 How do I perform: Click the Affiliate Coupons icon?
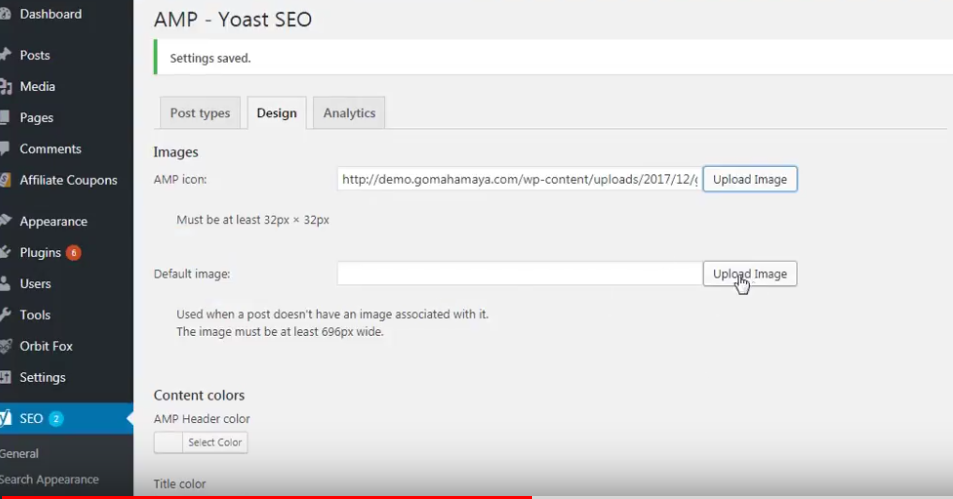5,180
